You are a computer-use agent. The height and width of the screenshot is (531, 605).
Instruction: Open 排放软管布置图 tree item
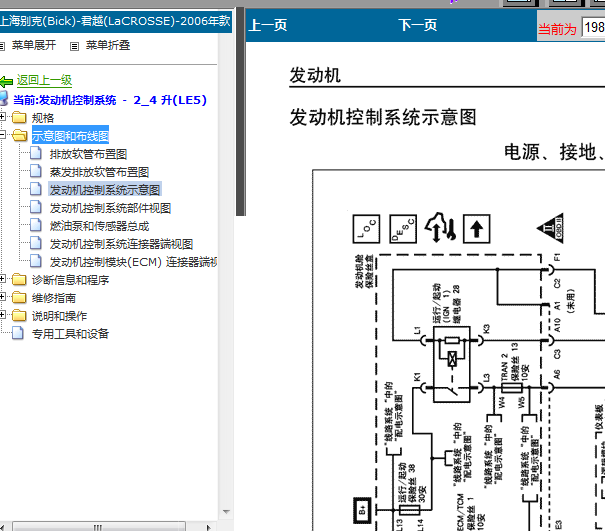[88, 154]
